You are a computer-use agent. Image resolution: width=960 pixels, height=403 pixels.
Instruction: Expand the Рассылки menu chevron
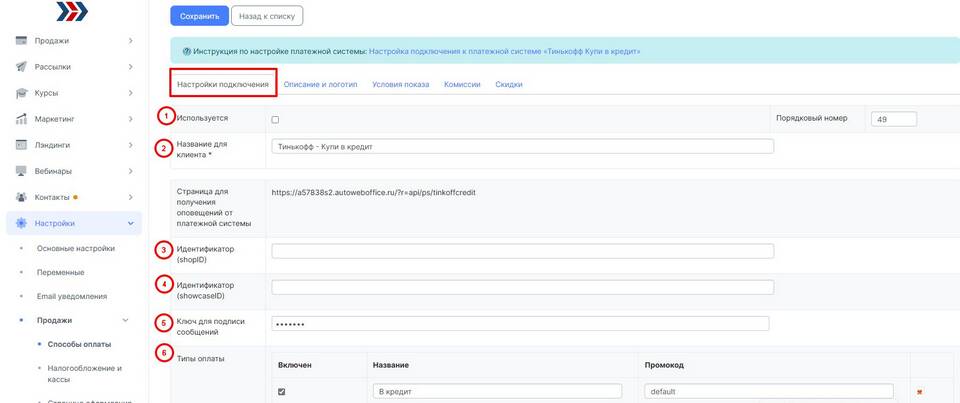(x=130, y=67)
